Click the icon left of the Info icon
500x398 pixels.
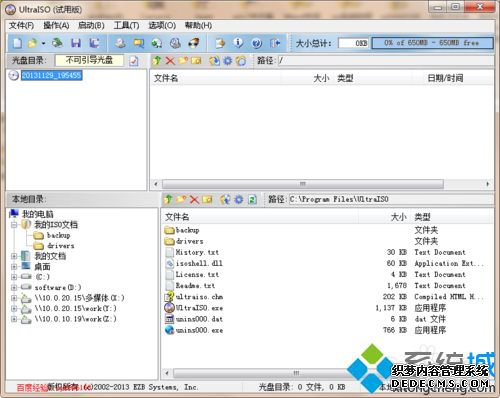pos(220,43)
